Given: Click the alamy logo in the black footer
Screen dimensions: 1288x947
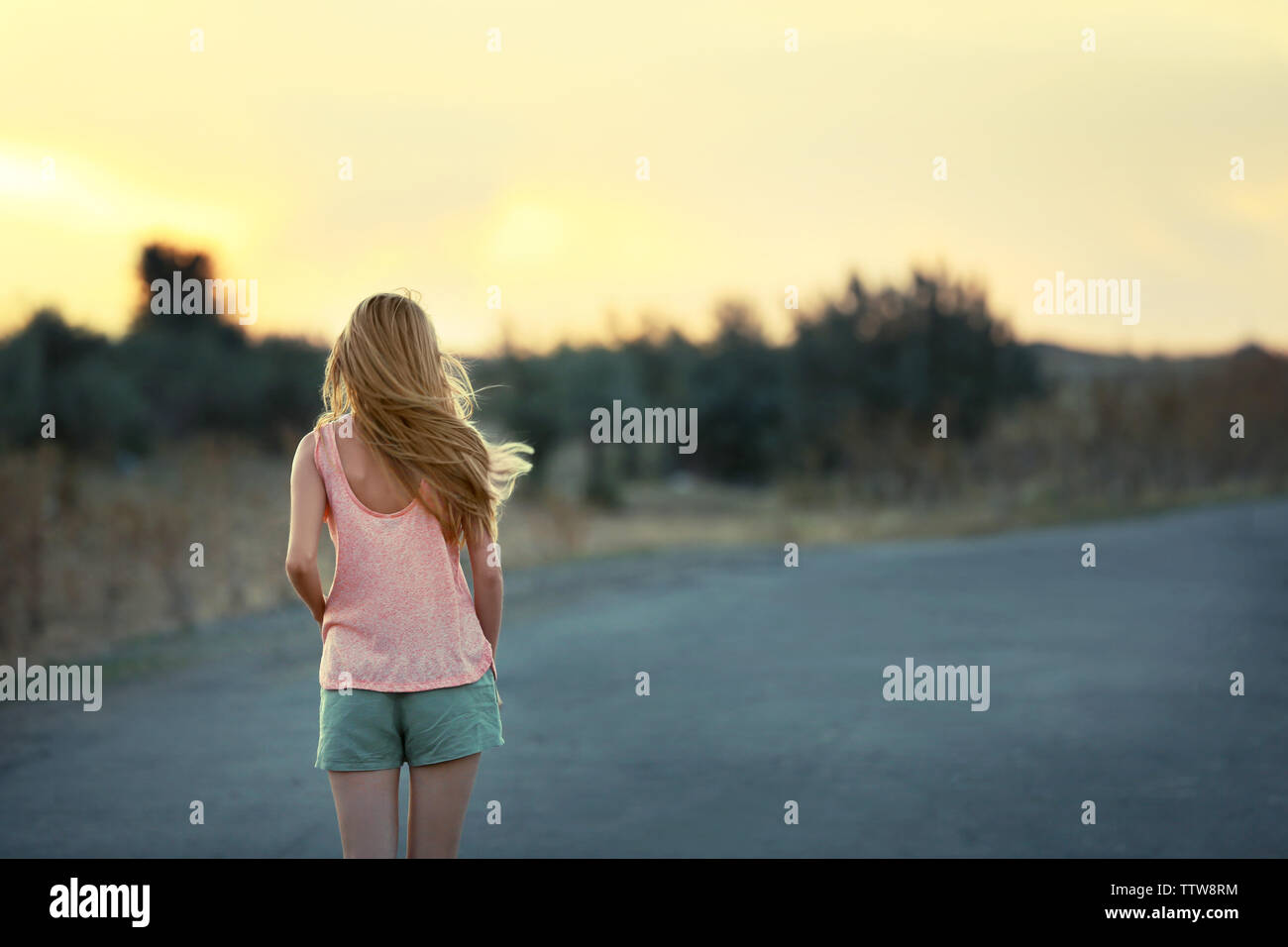Looking at the screenshot, I should pos(100,901).
